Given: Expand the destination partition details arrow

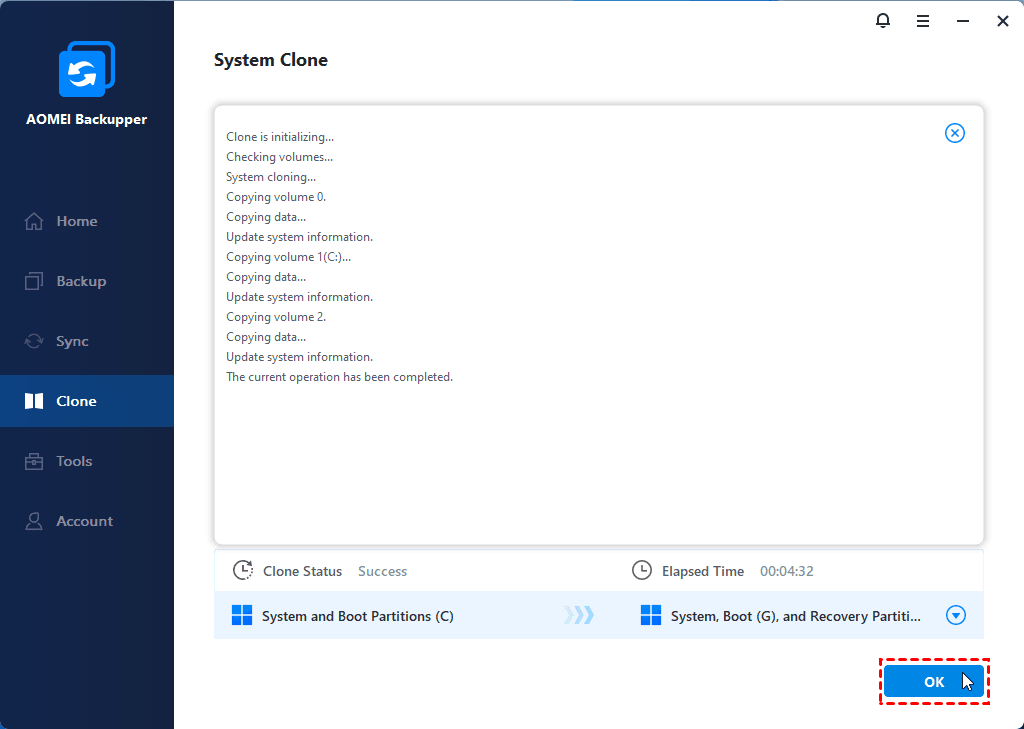Looking at the screenshot, I should tap(955, 615).
